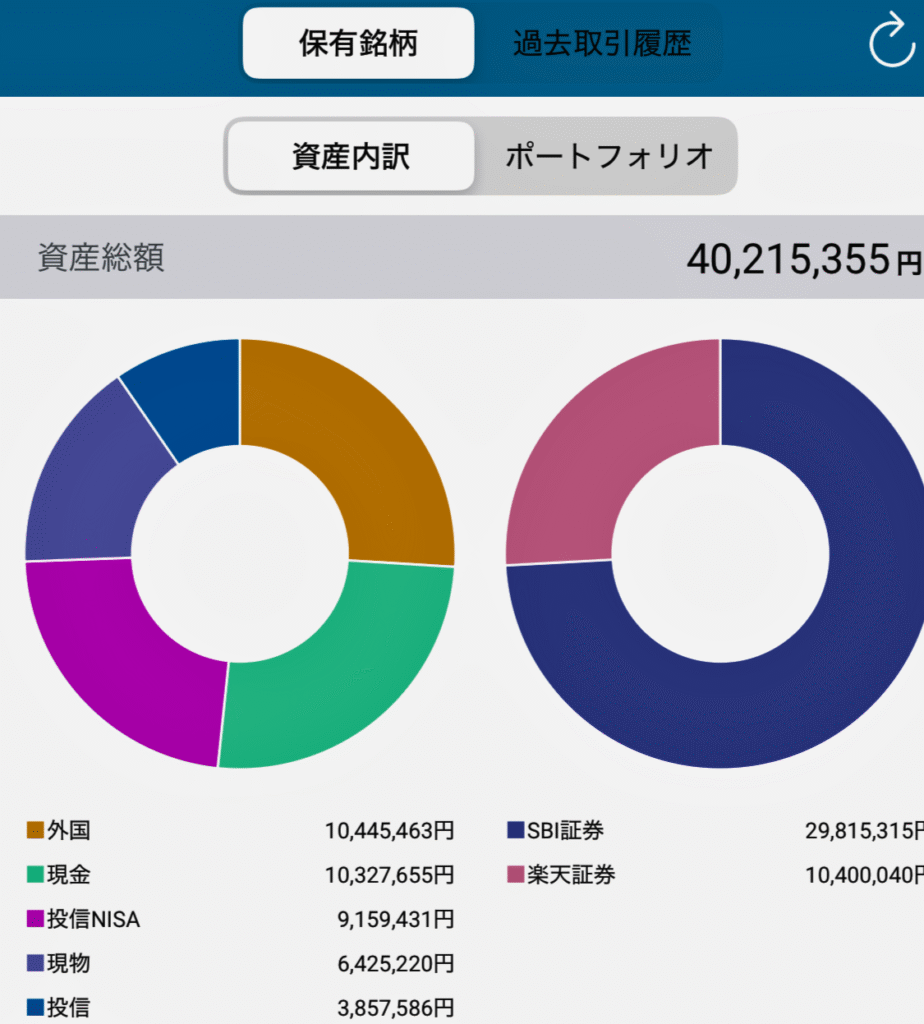
Task: Switch to ポートフォリオ view
Action: [x=609, y=157]
